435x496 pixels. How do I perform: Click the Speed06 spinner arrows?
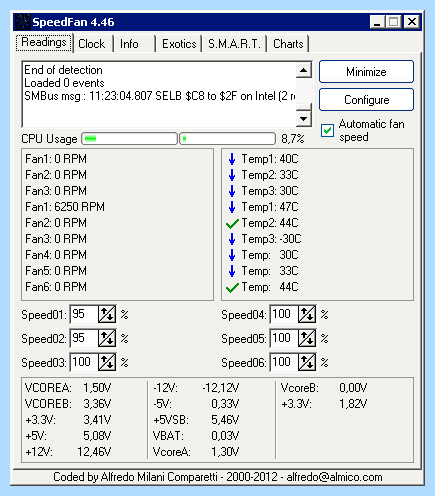click(x=307, y=362)
